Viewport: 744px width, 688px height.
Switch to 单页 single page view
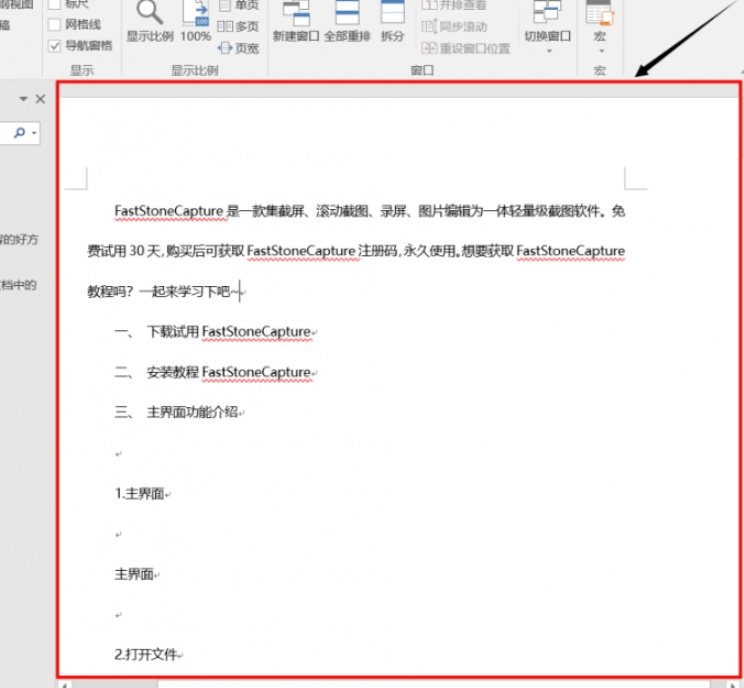[240, 5]
